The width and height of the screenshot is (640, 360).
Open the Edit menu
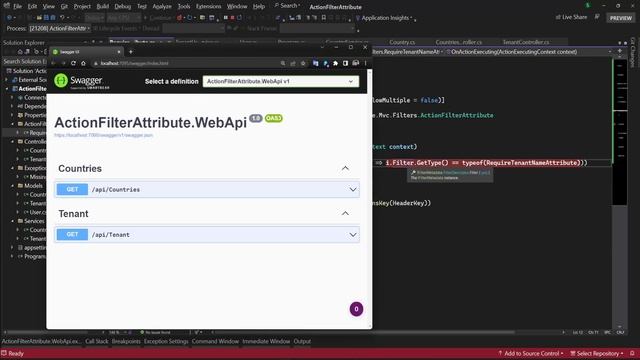coord(32,7)
